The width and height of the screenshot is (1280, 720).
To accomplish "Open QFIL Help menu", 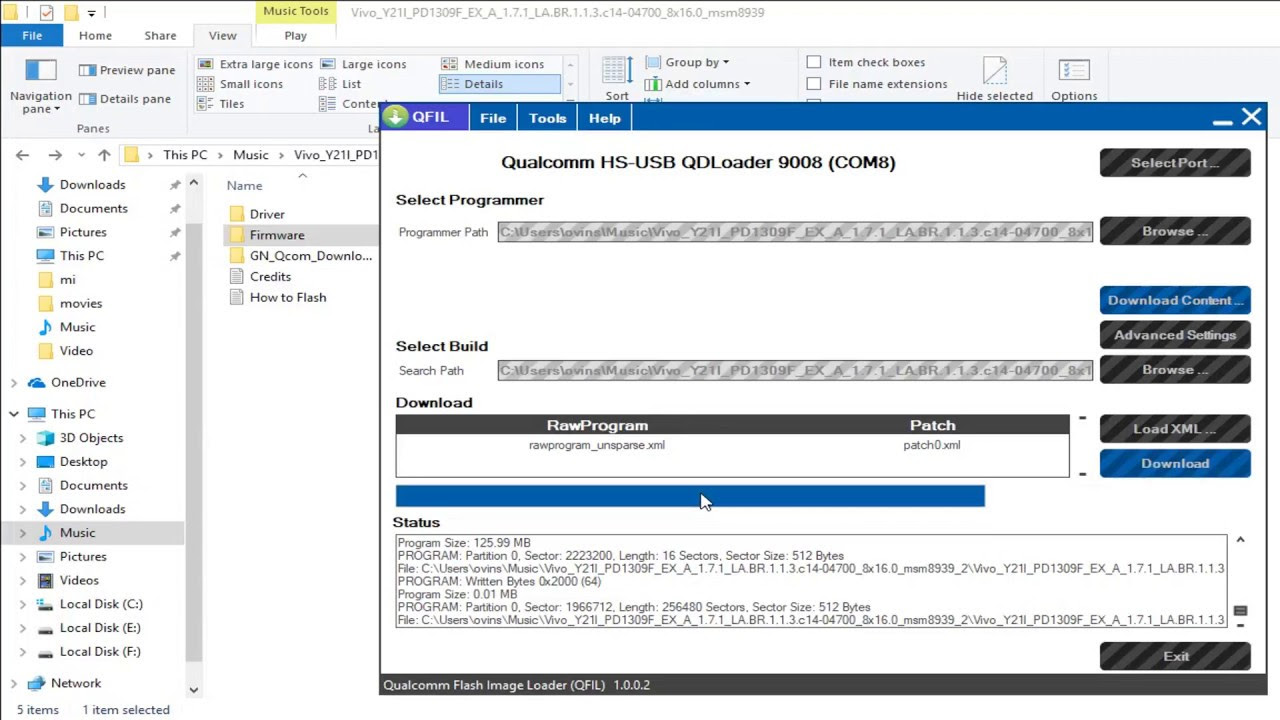I will click(x=604, y=118).
